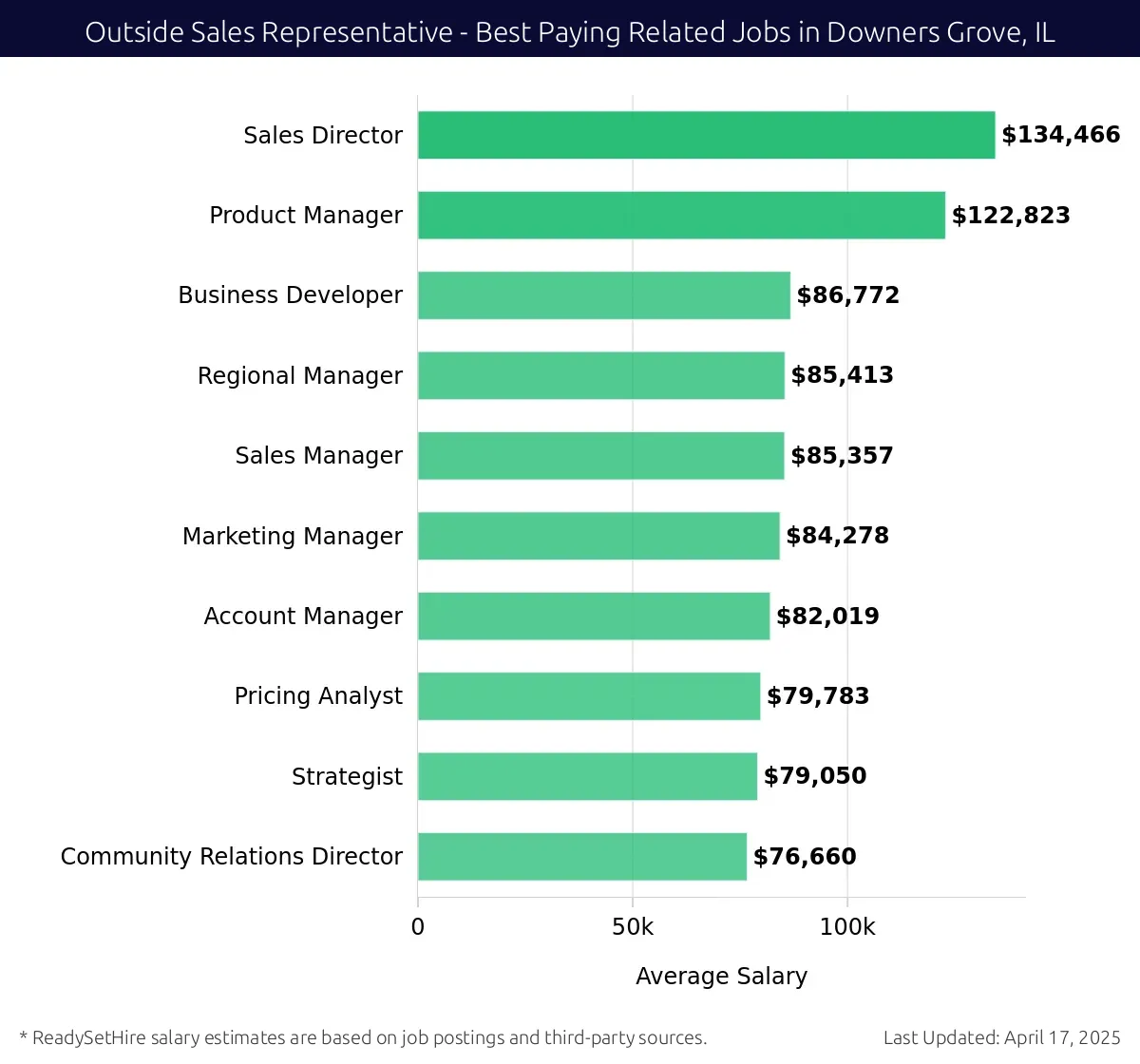Viewport: 1140px width, 1064px height.
Task: Click the 'Last Updated: April 17, 2025' text
Action: tap(1002, 1037)
